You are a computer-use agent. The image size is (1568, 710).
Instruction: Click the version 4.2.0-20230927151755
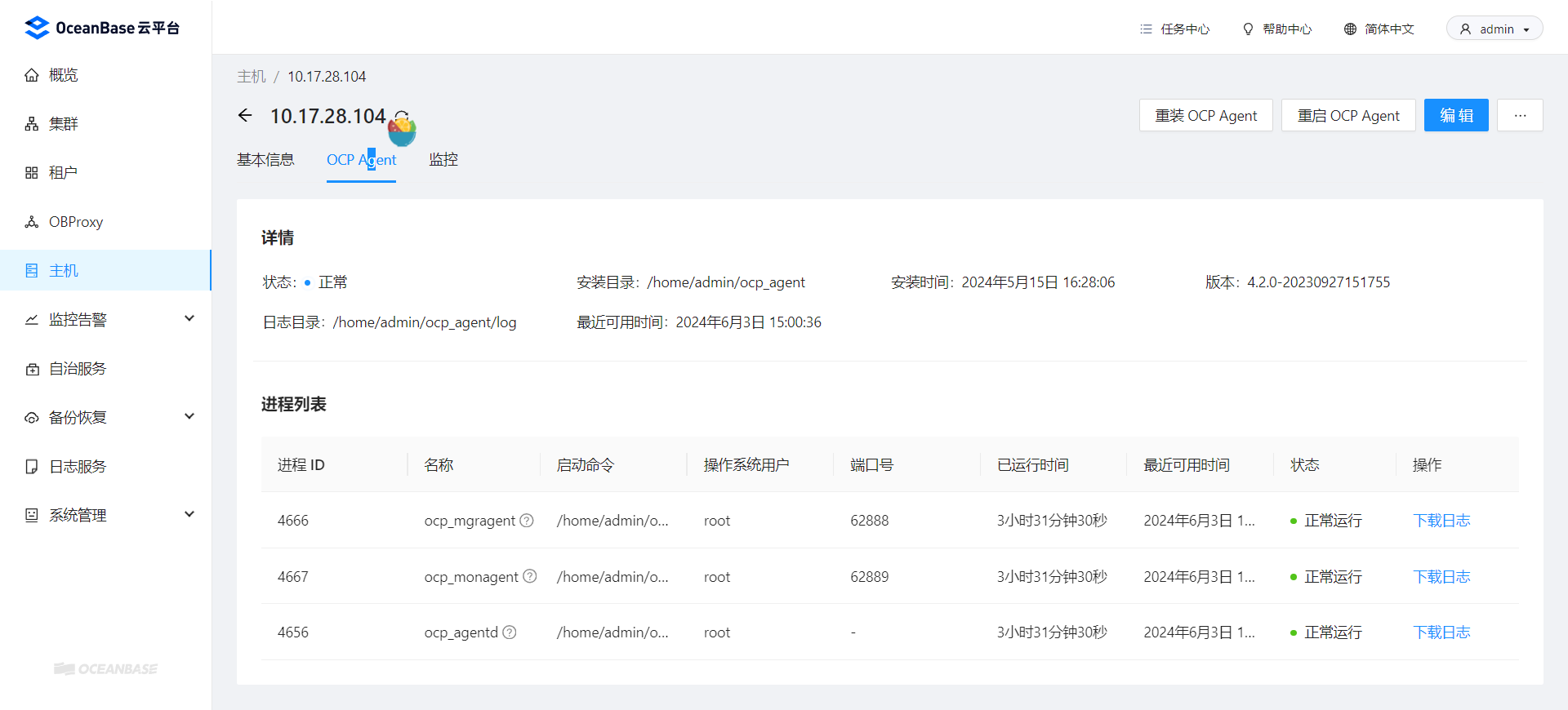point(1318,282)
